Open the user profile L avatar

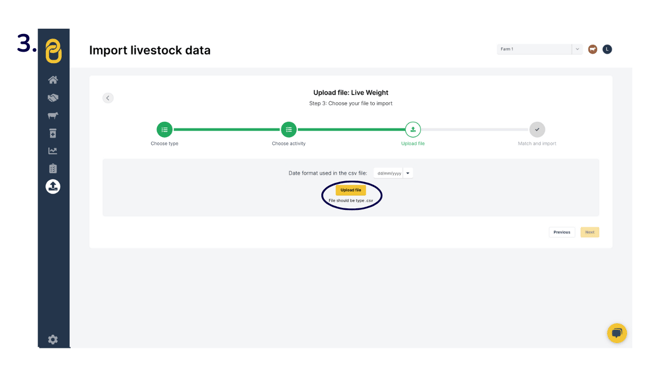(x=607, y=50)
